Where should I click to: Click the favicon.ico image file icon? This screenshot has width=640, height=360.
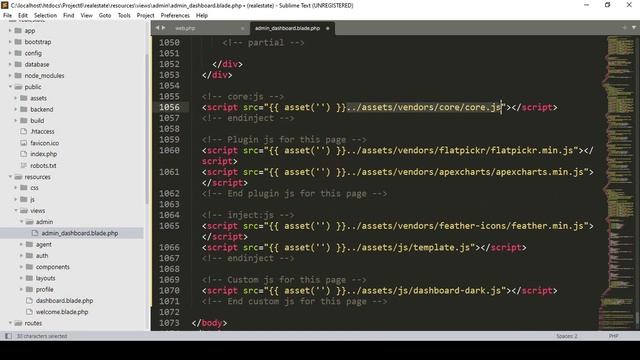coord(24,143)
